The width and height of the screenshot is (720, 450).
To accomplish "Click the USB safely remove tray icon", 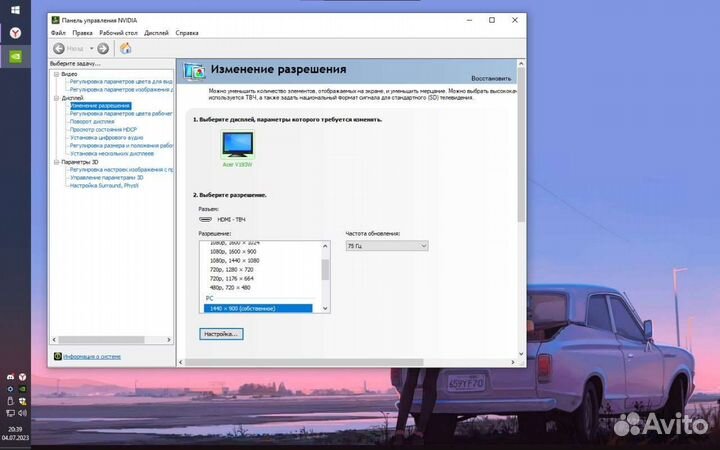I will pyautogui.click(x=10, y=401).
